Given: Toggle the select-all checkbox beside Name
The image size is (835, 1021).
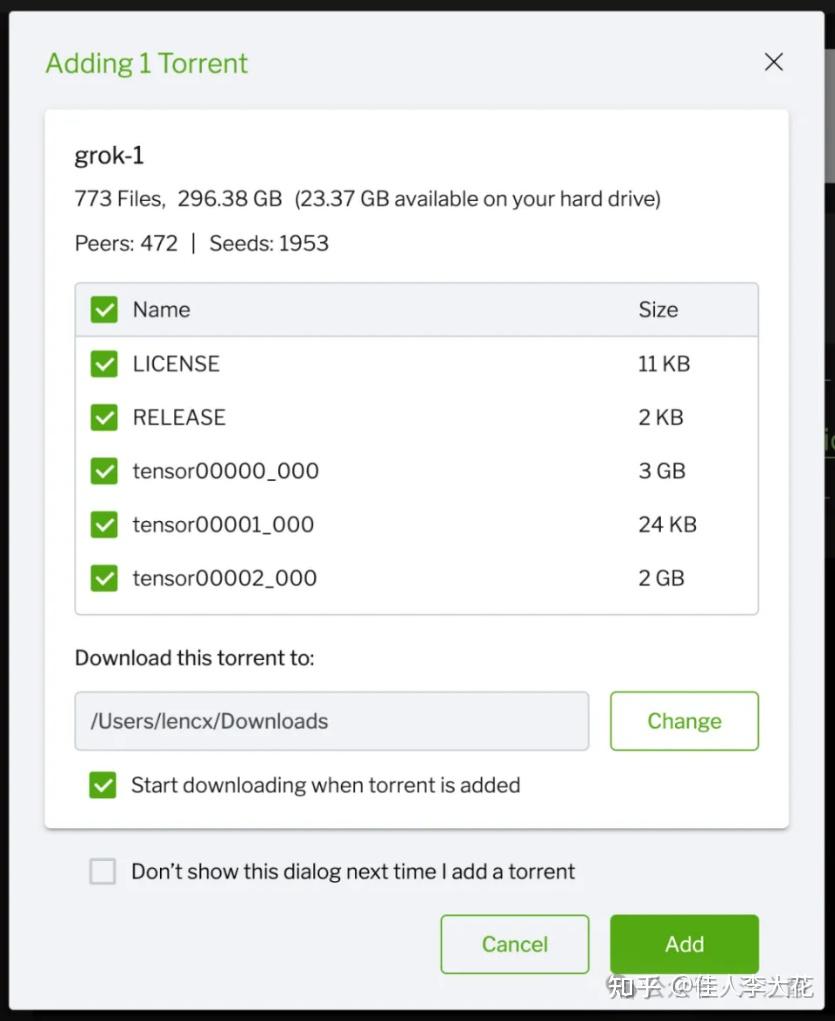Looking at the screenshot, I should coord(104,310).
